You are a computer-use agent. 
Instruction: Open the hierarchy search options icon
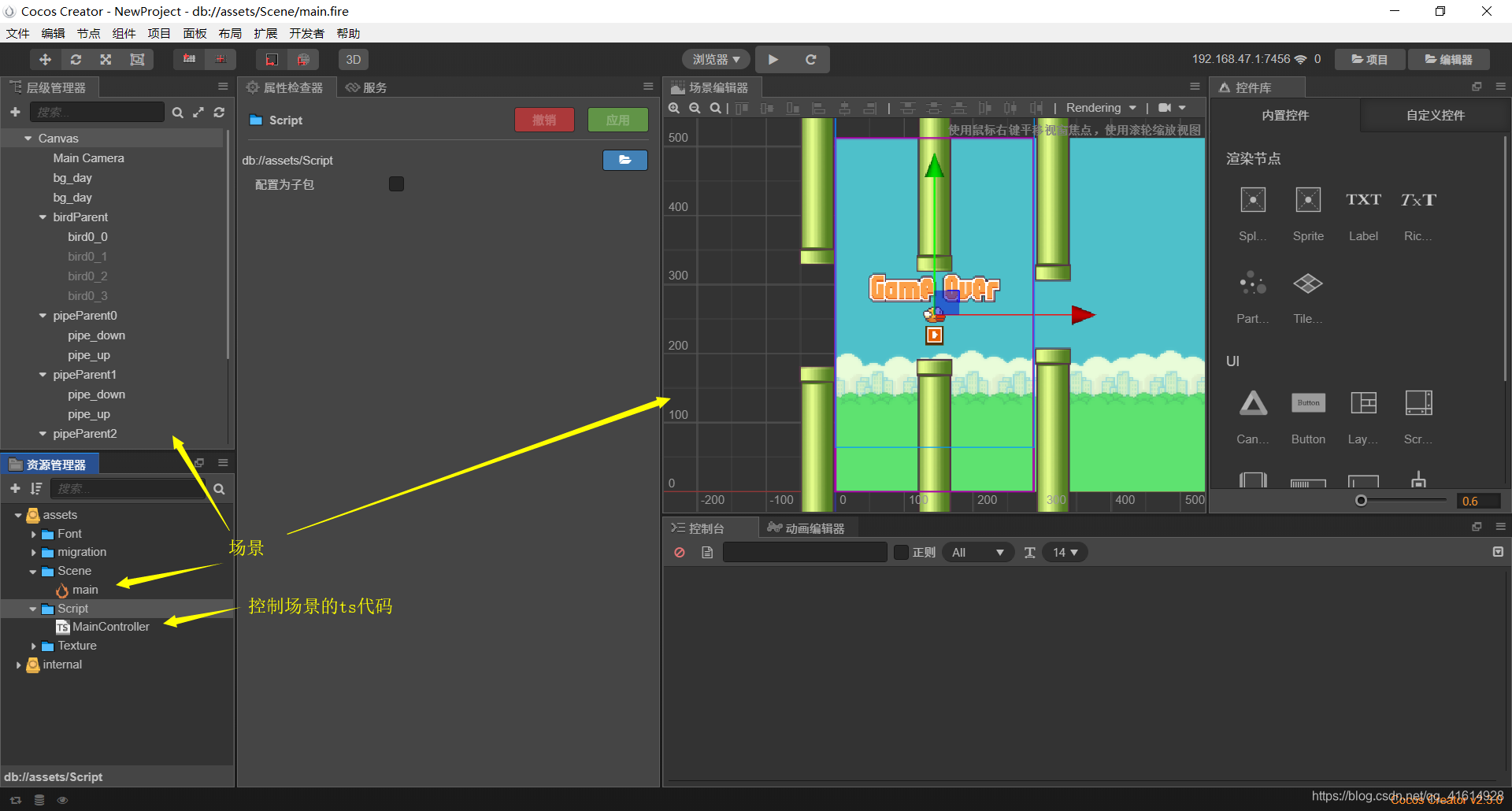pyautogui.click(x=178, y=113)
